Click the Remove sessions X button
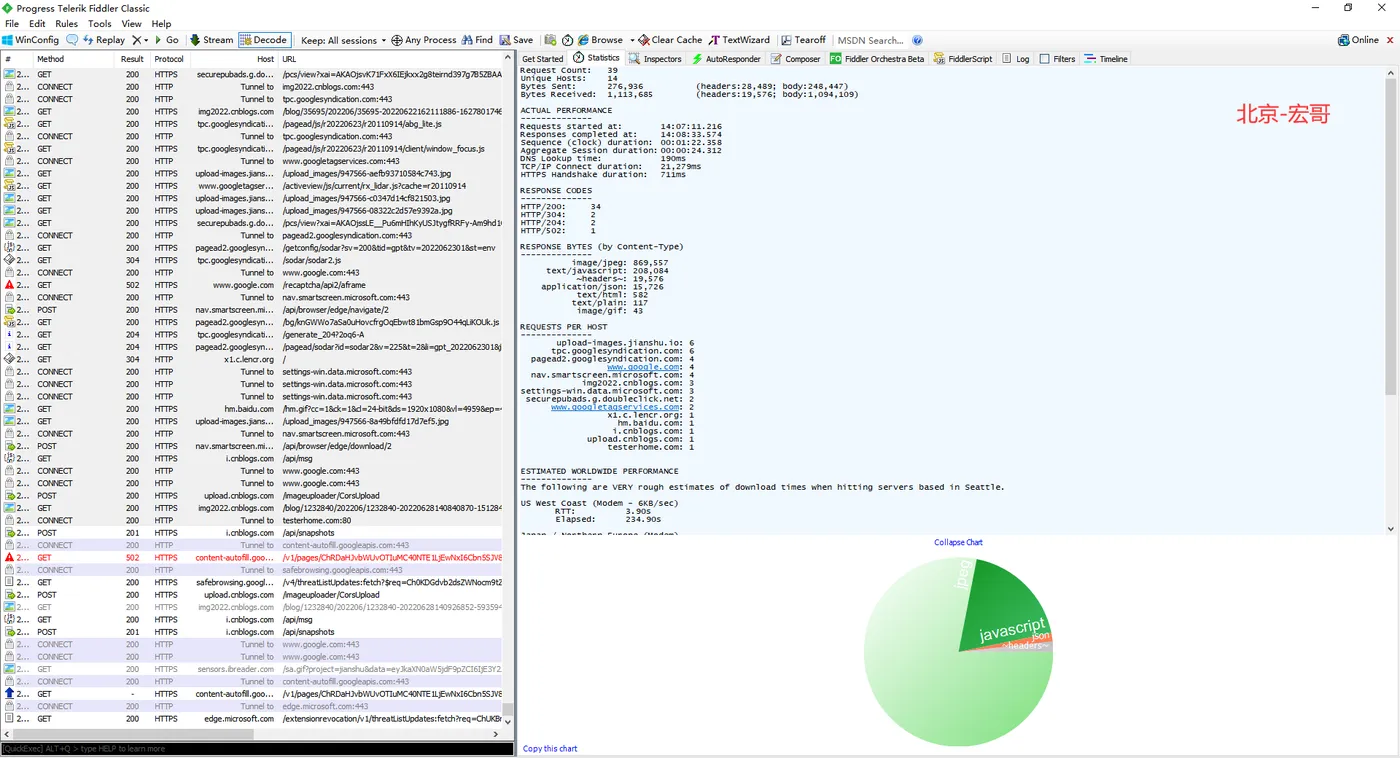The height and width of the screenshot is (758, 1400). pyautogui.click(x=137, y=40)
